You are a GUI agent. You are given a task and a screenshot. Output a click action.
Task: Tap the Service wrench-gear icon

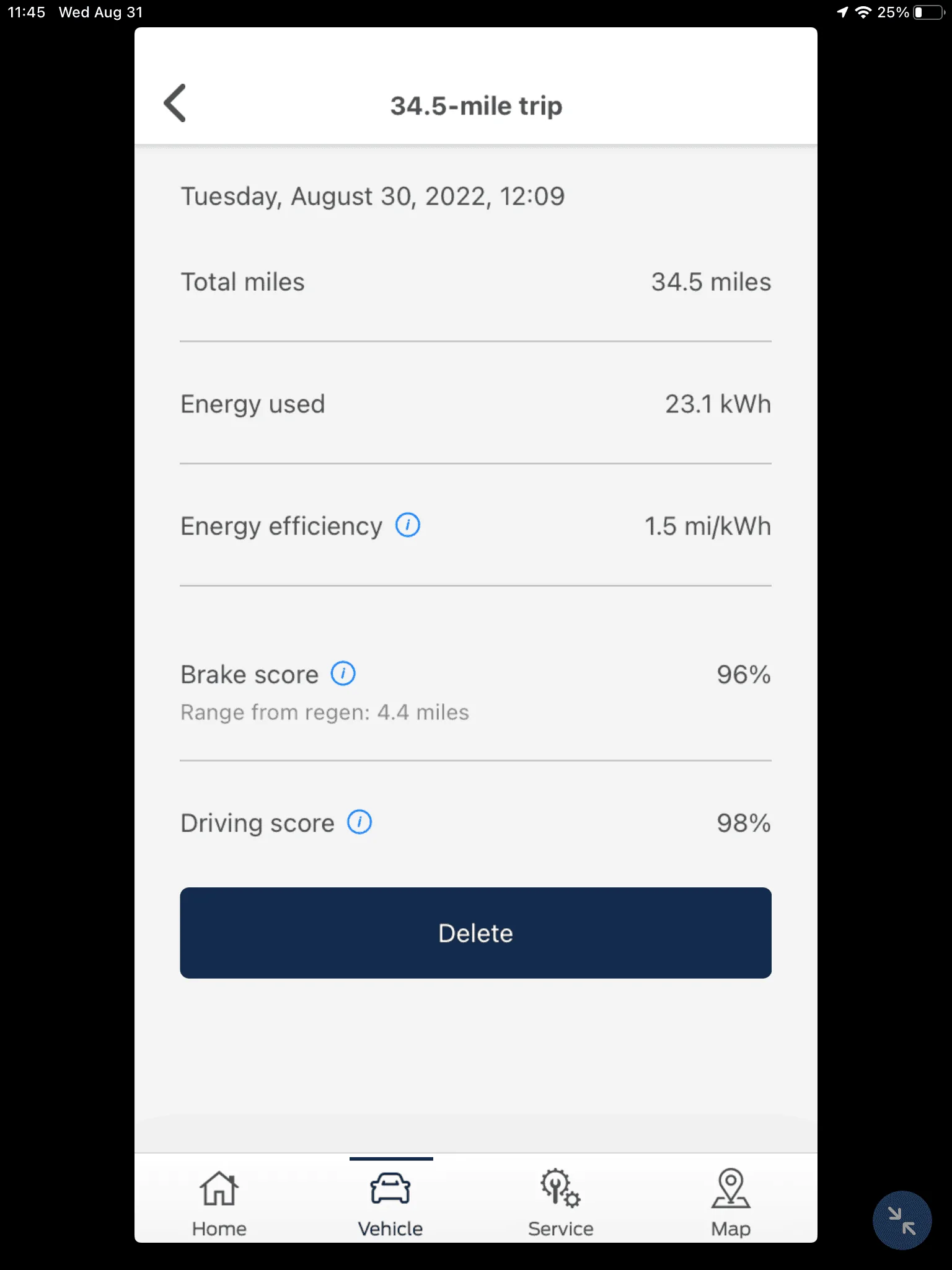coord(560,1188)
